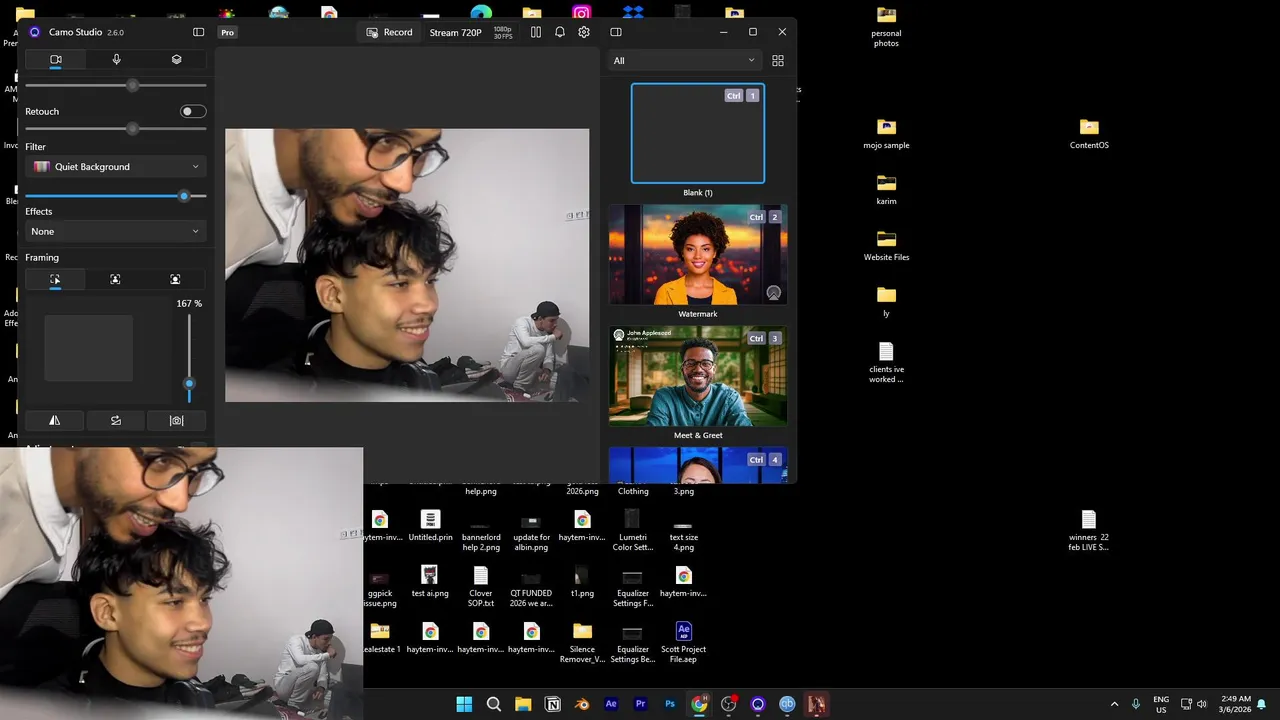This screenshot has width=1280, height=720.
Task: Select the clients ive worked text file
Action: (x=886, y=363)
